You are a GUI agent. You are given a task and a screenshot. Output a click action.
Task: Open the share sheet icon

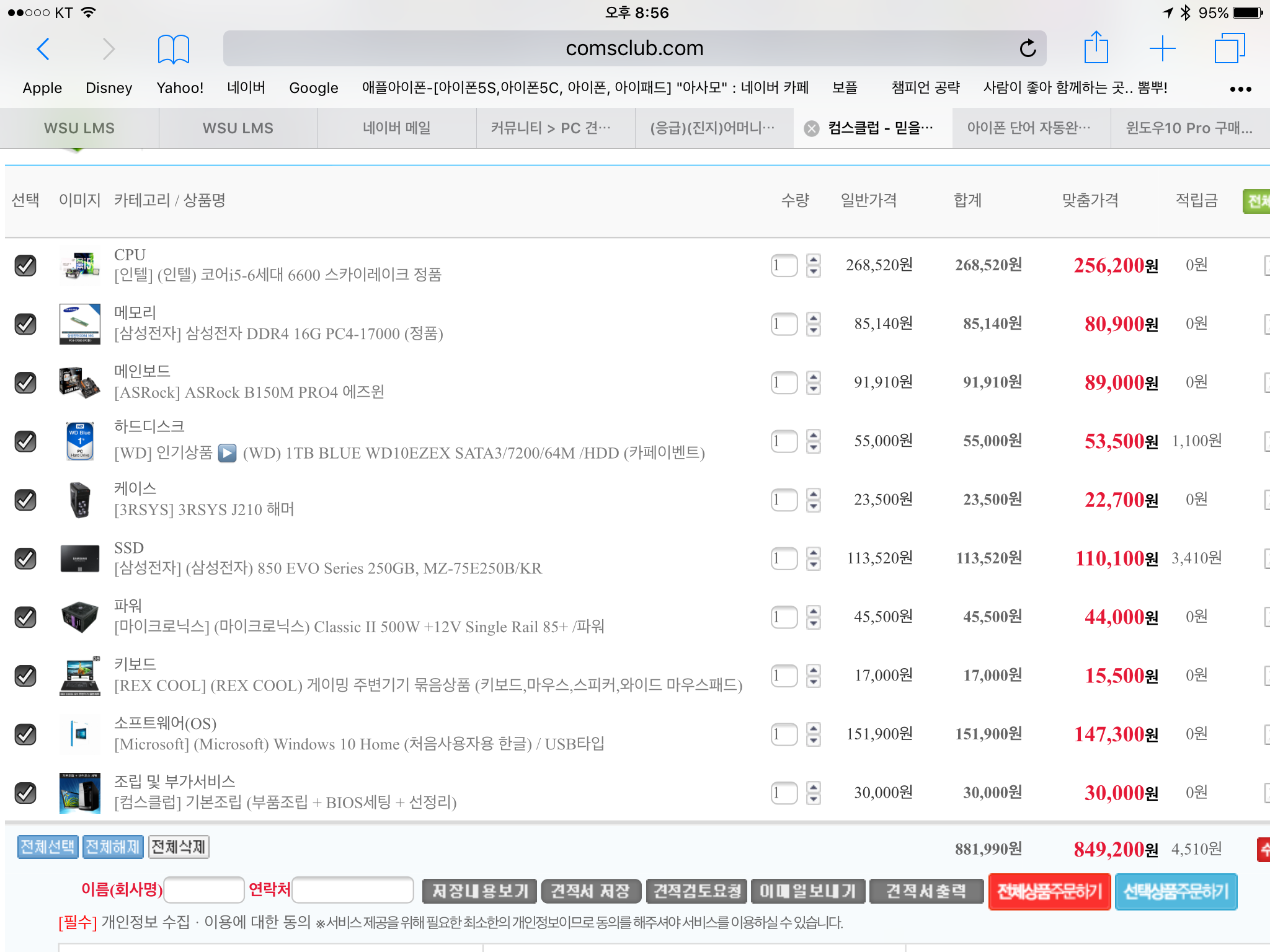[1096, 48]
